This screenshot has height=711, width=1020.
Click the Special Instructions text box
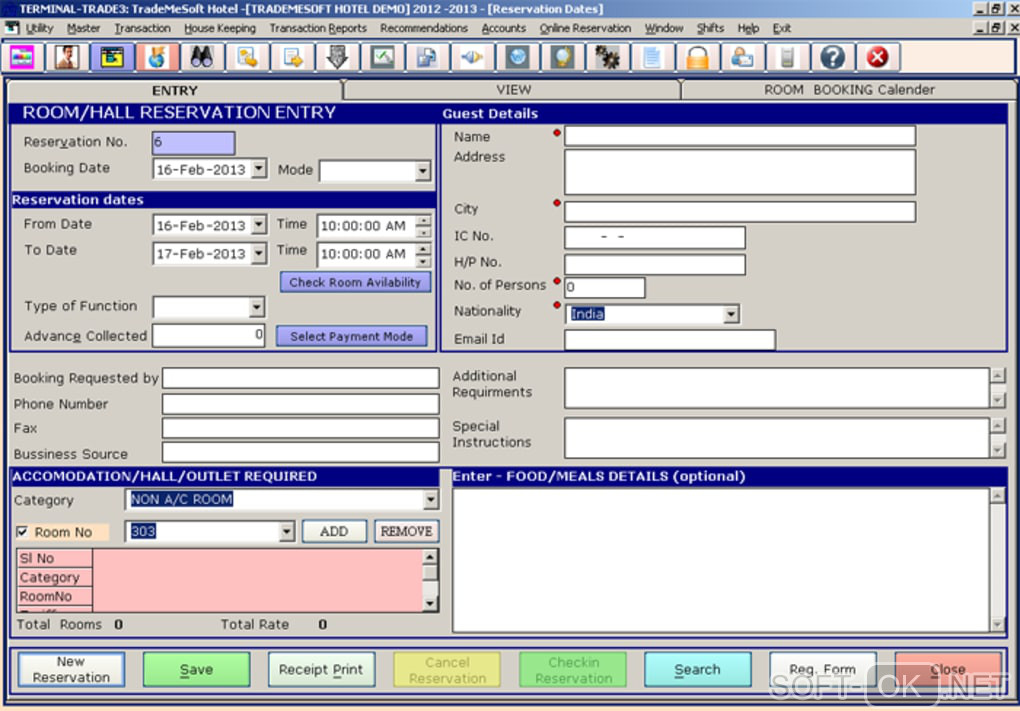(777, 438)
